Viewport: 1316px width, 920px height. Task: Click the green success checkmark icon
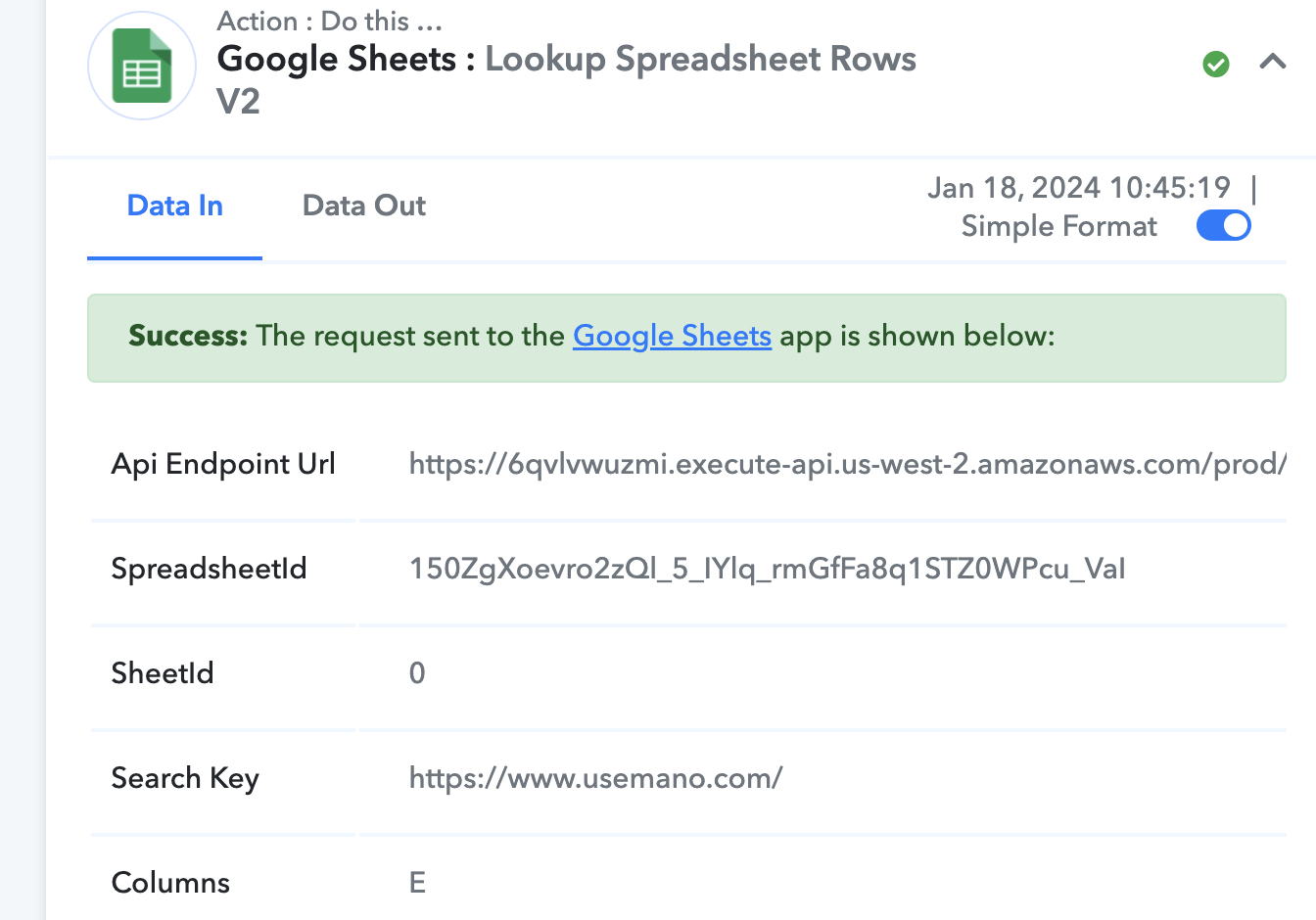pos(1216,65)
